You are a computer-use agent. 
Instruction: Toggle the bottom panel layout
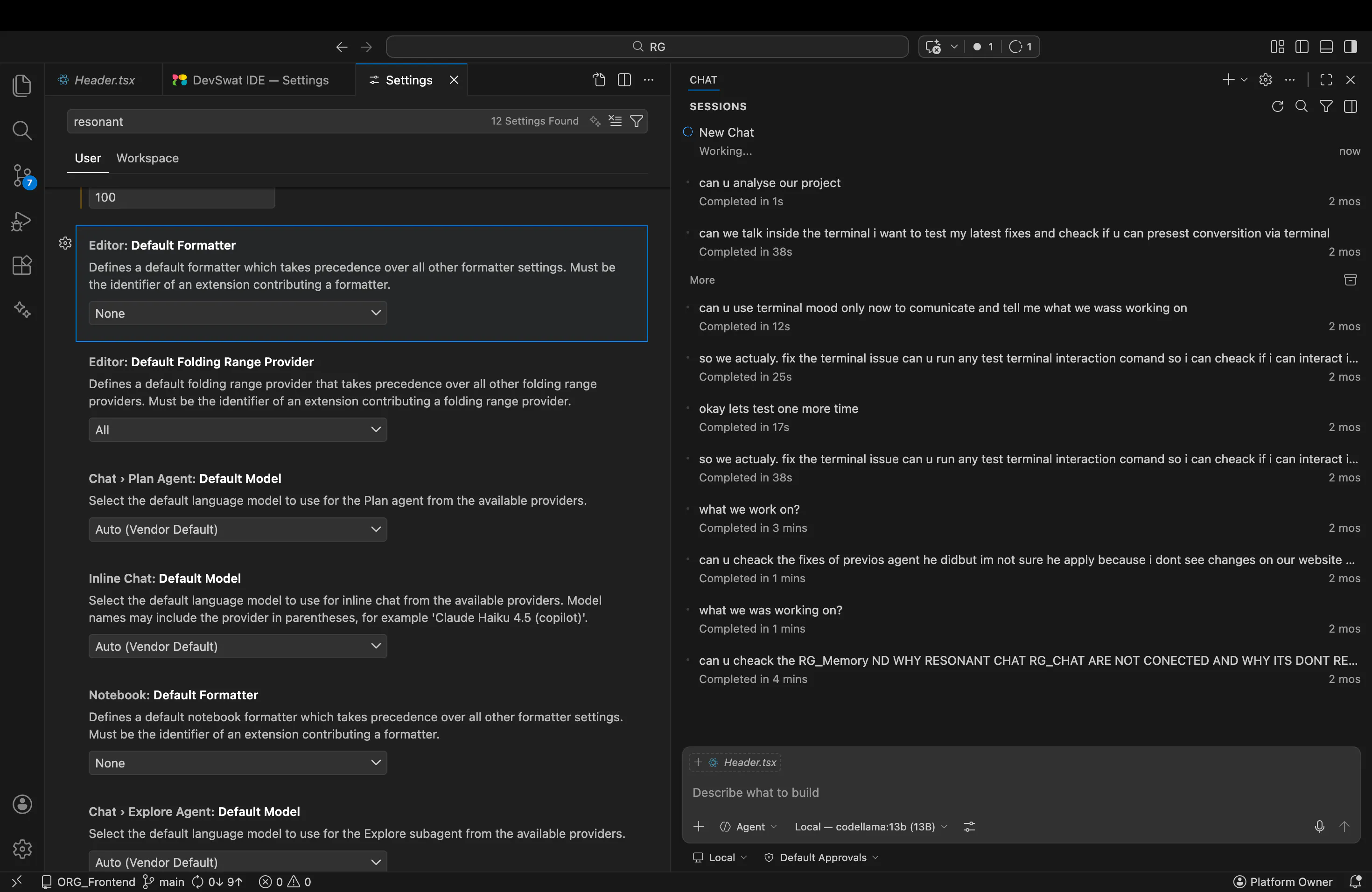(1326, 47)
